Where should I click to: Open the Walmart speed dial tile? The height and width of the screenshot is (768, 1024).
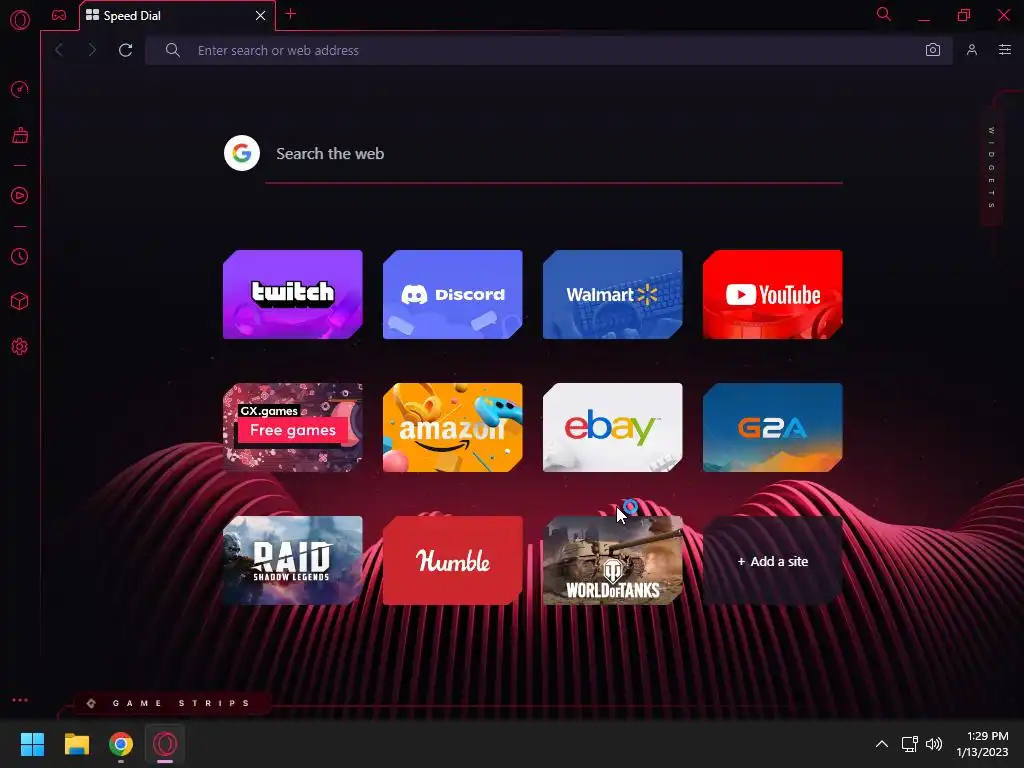pyautogui.click(x=613, y=295)
